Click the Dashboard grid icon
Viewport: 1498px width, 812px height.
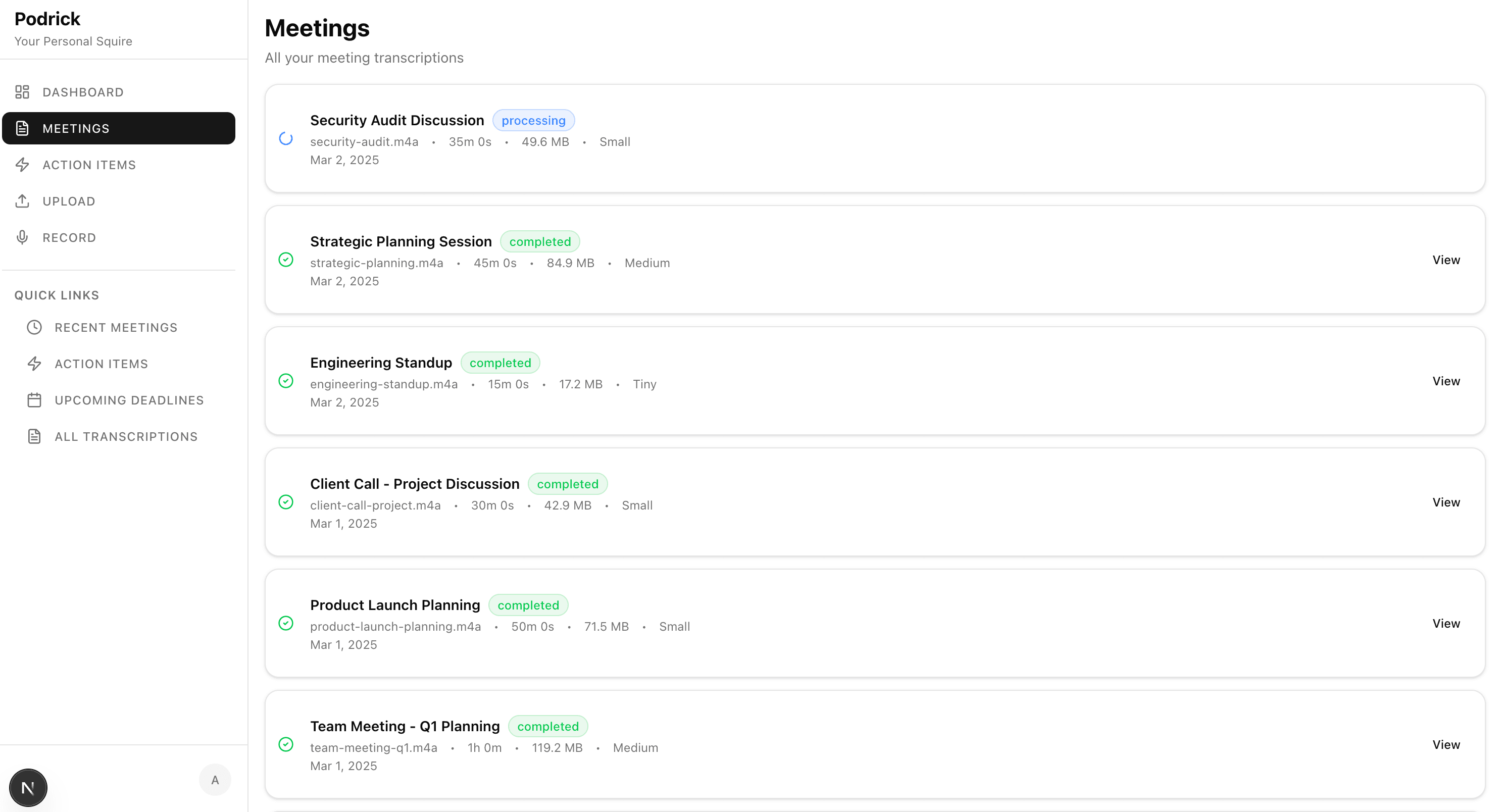coord(22,92)
